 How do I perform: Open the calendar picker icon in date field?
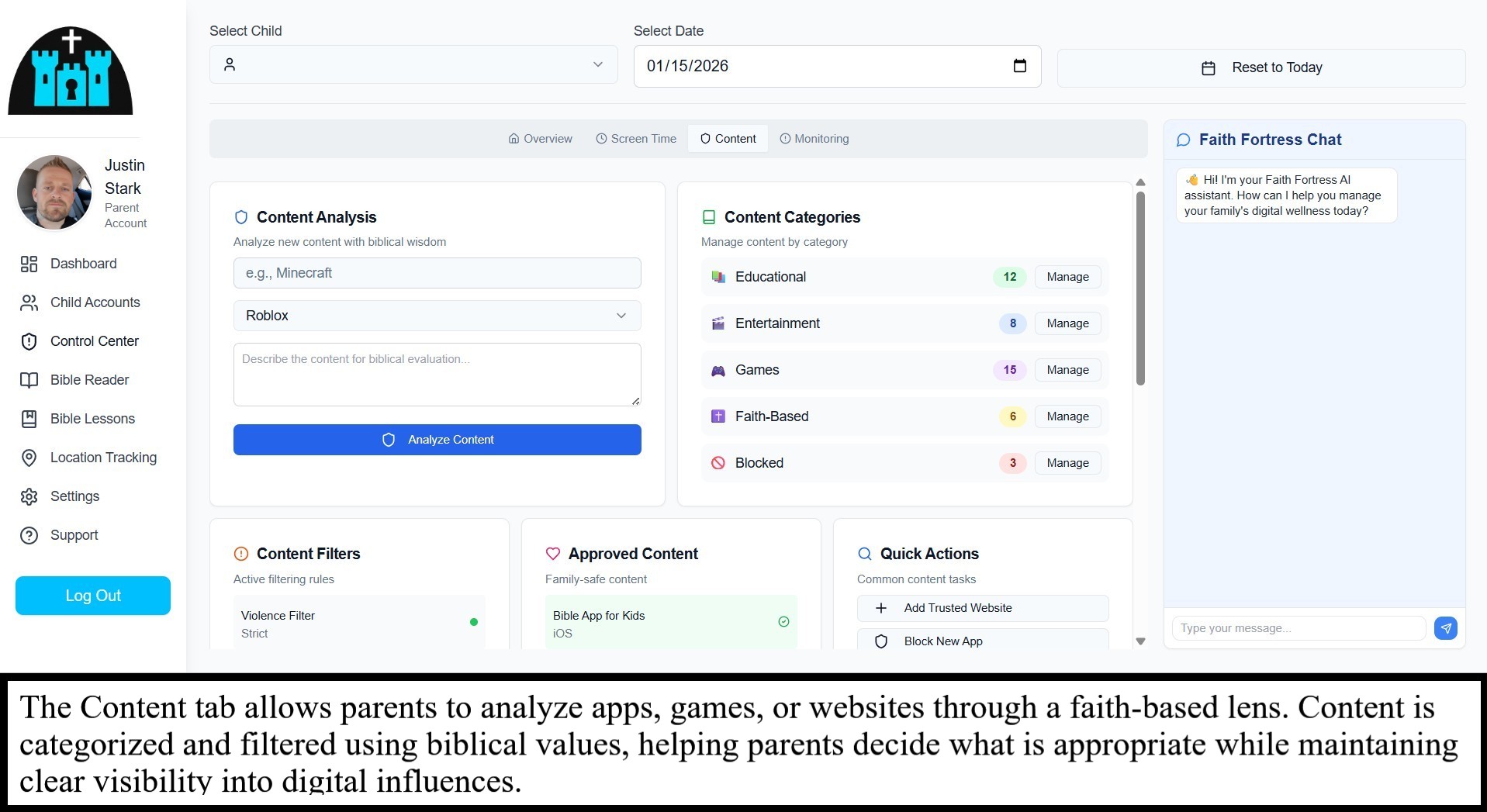(1019, 66)
